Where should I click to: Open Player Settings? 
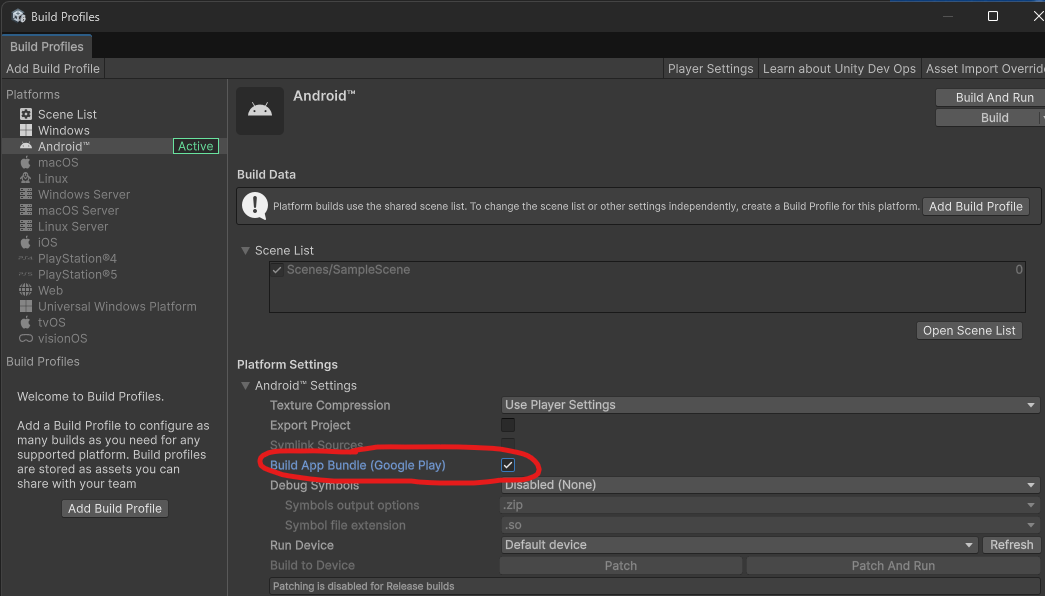pos(710,69)
